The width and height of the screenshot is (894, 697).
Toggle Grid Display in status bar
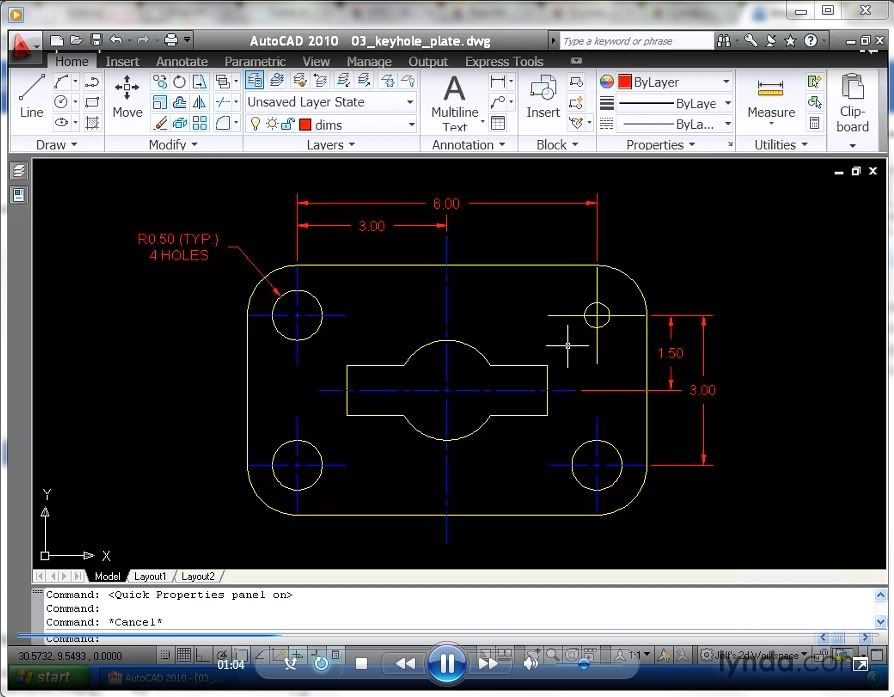tap(184, 655)
